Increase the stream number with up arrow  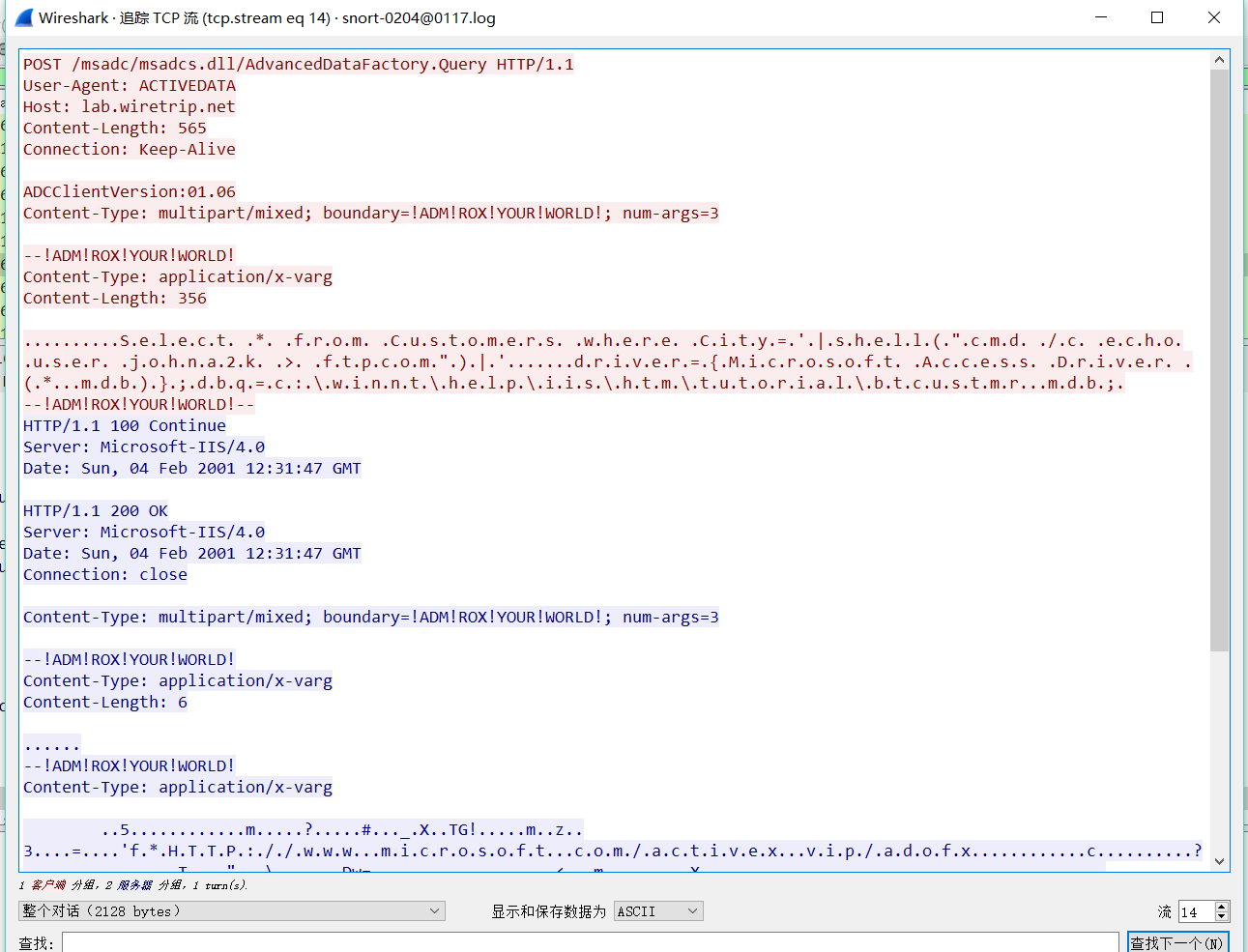(1222, 907)
